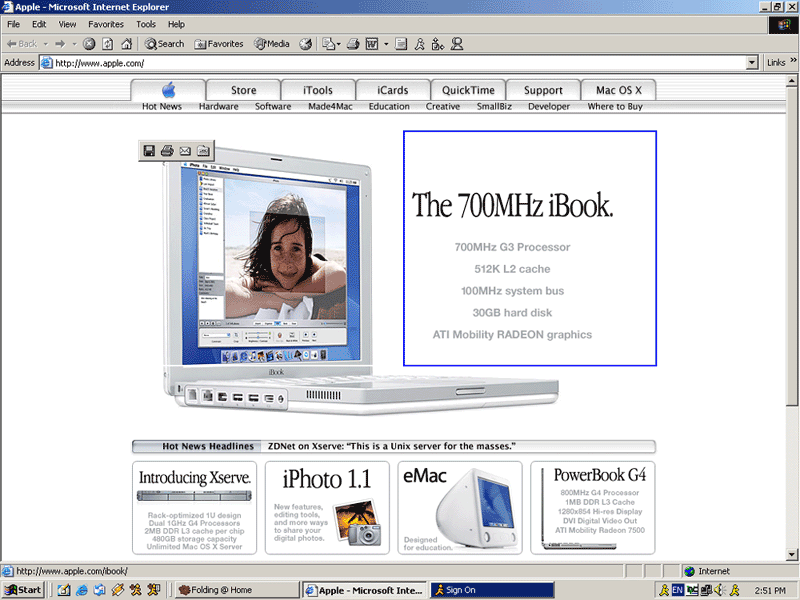Switch to Folding @ Home taskbar button
This screenshot has height=600, width=800.
(x=237, y=590)
